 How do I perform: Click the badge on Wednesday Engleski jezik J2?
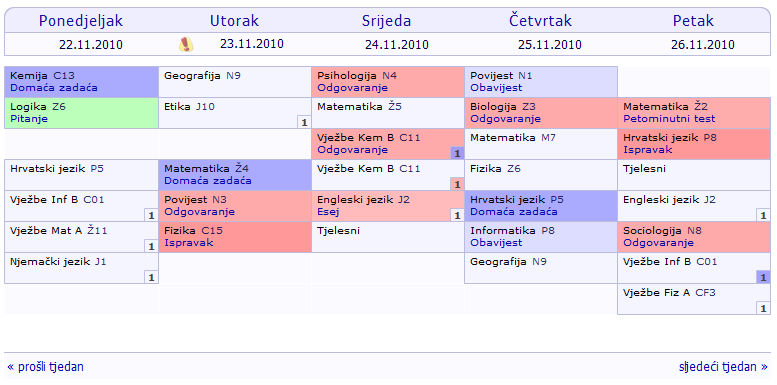click(457, 216)
